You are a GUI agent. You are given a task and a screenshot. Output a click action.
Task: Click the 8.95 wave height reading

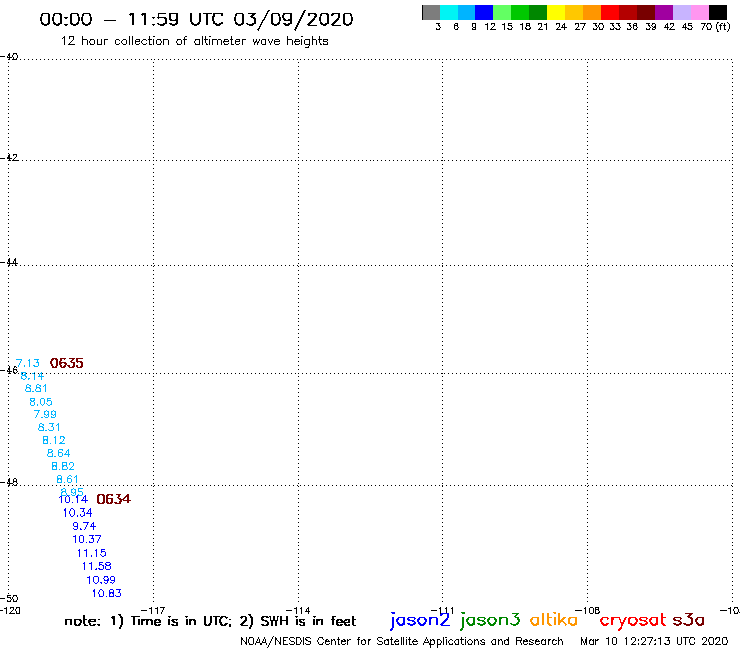pos(72,491)
